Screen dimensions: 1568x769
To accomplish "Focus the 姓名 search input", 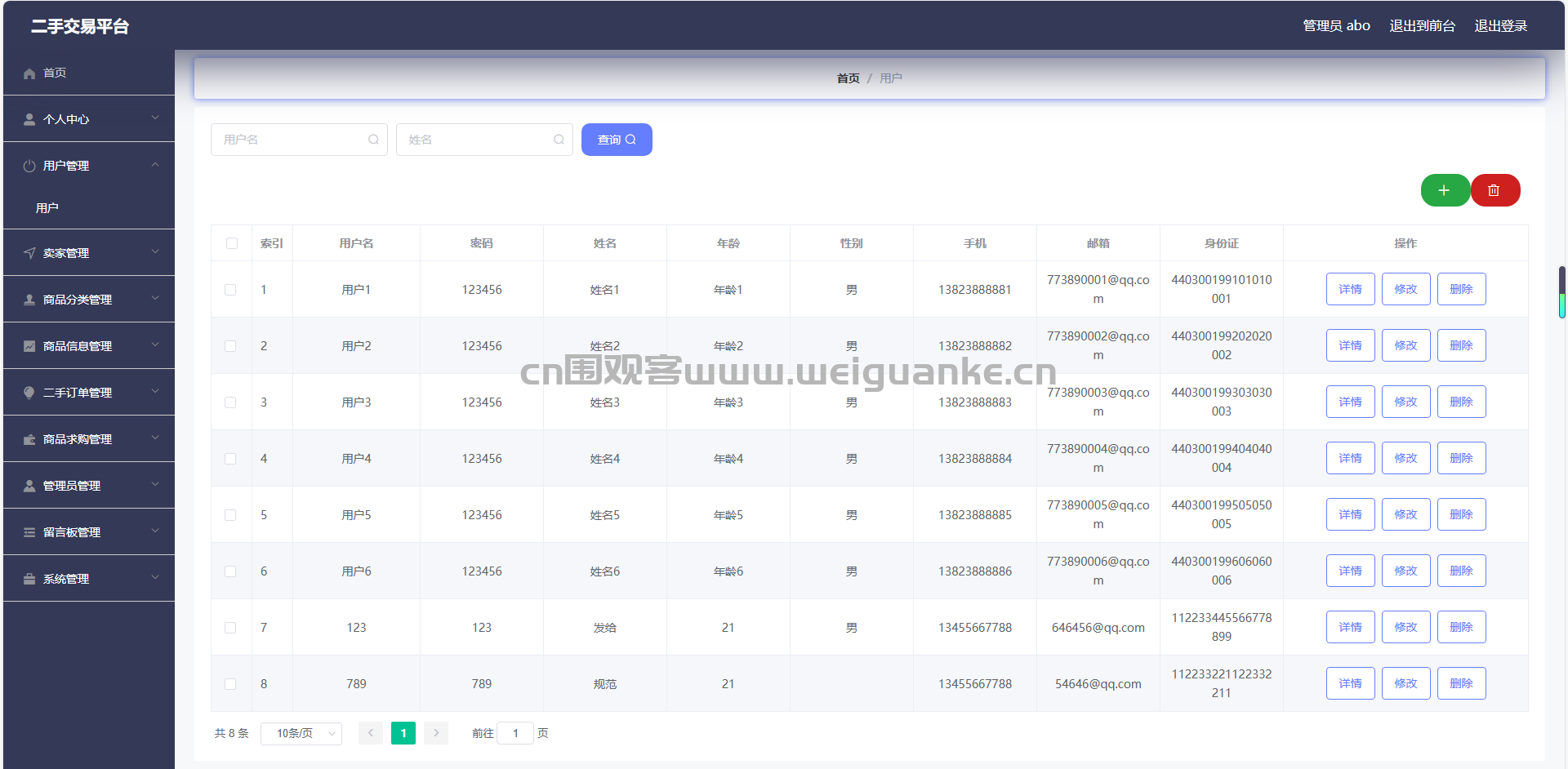I will [x=484, y=140].
